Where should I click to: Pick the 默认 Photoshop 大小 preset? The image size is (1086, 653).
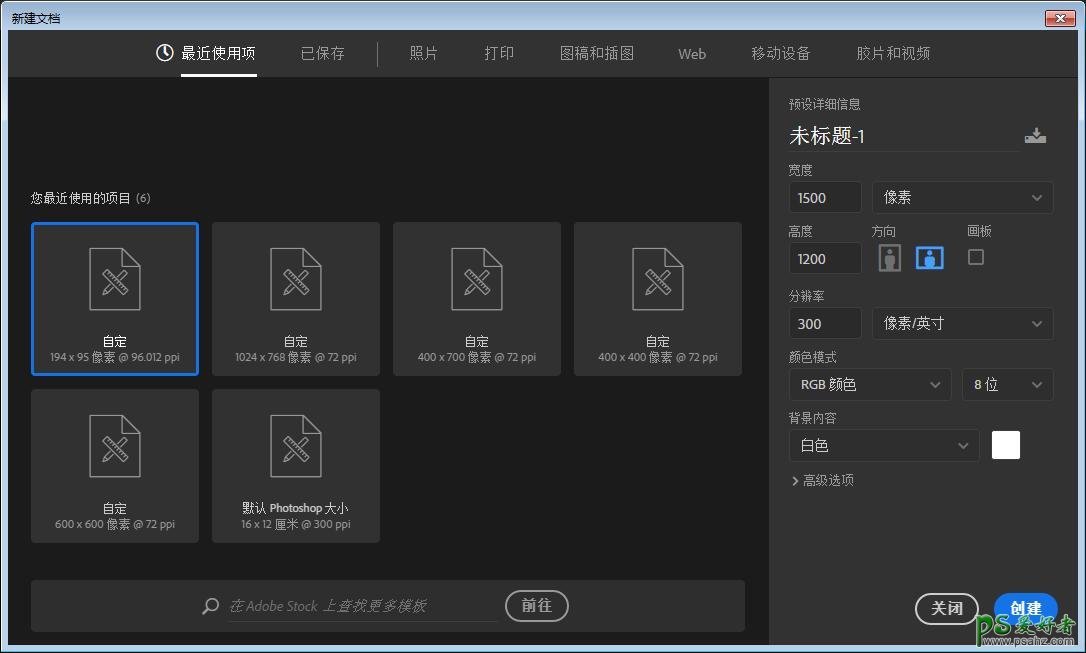point(296,466)
